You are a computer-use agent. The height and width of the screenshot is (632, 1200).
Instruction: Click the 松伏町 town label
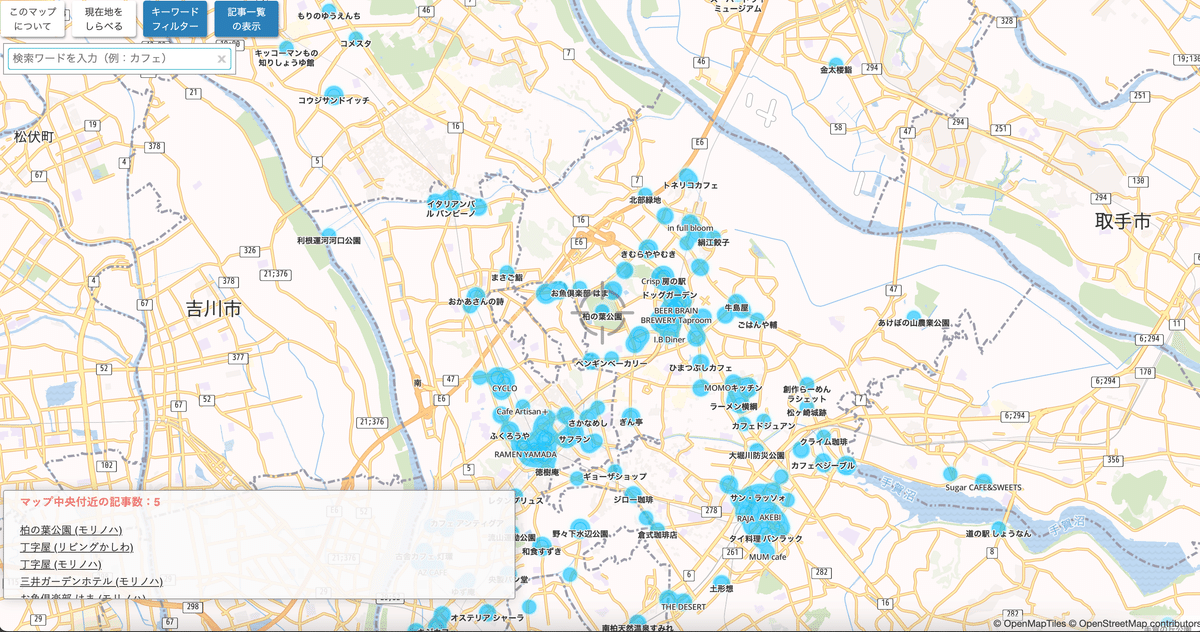click(x=35, y=136)
